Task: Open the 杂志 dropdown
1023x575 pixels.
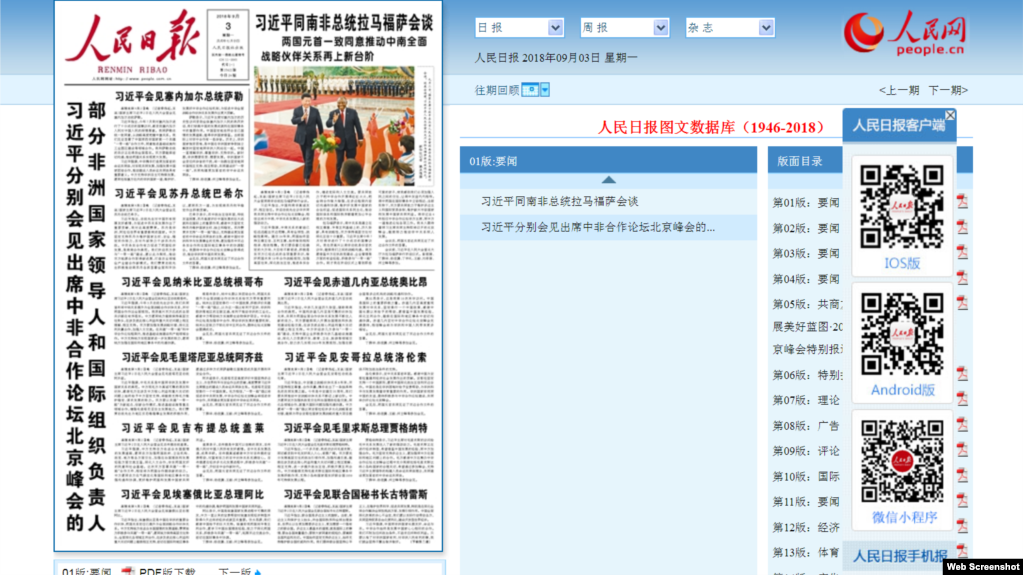Action: 730,27
